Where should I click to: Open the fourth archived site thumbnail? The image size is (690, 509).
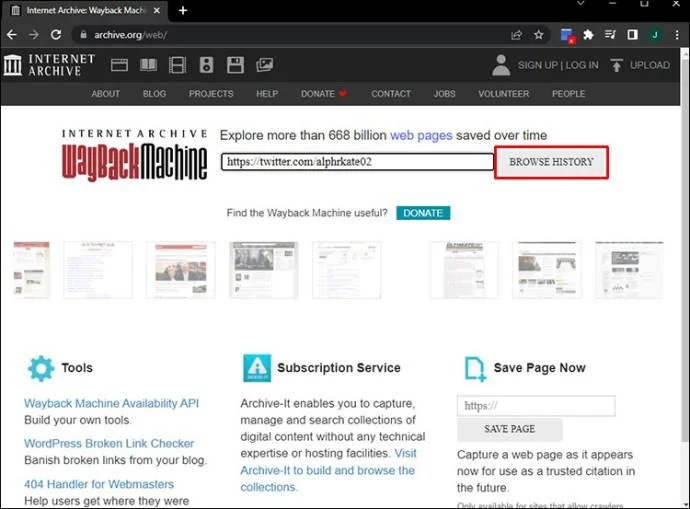tap(263, 270)
